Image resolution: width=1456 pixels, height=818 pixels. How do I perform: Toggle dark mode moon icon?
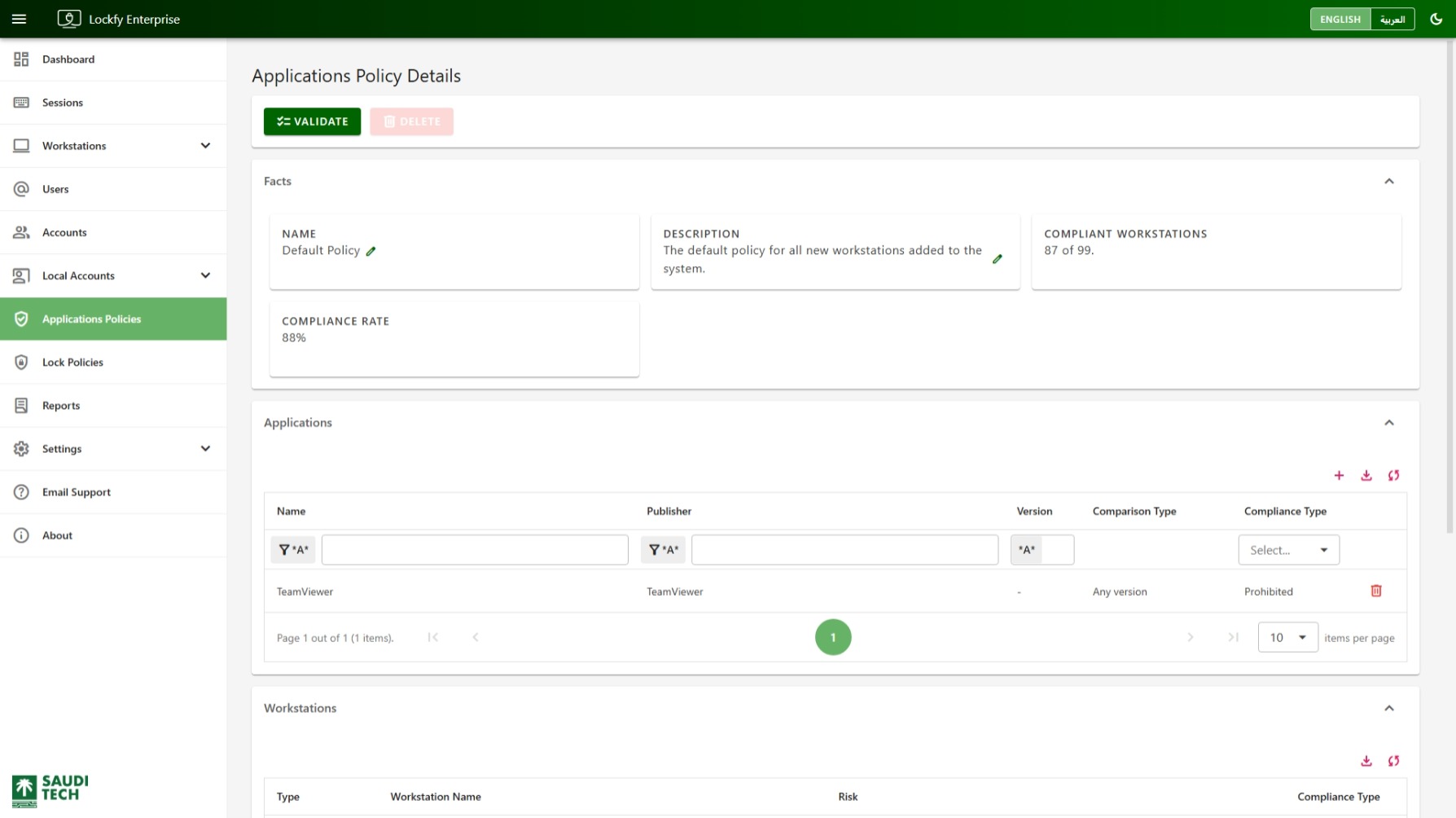[x=1436, y=19]
